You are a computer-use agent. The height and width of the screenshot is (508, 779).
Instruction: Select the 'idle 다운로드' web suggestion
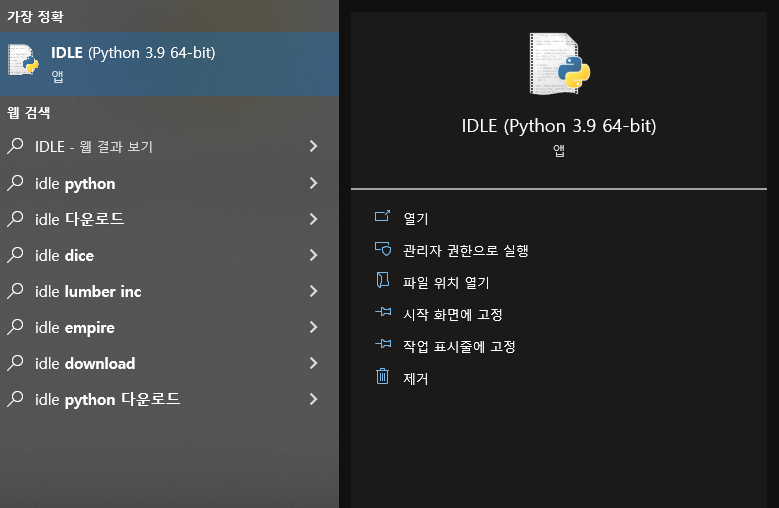(x=169, y=218)
